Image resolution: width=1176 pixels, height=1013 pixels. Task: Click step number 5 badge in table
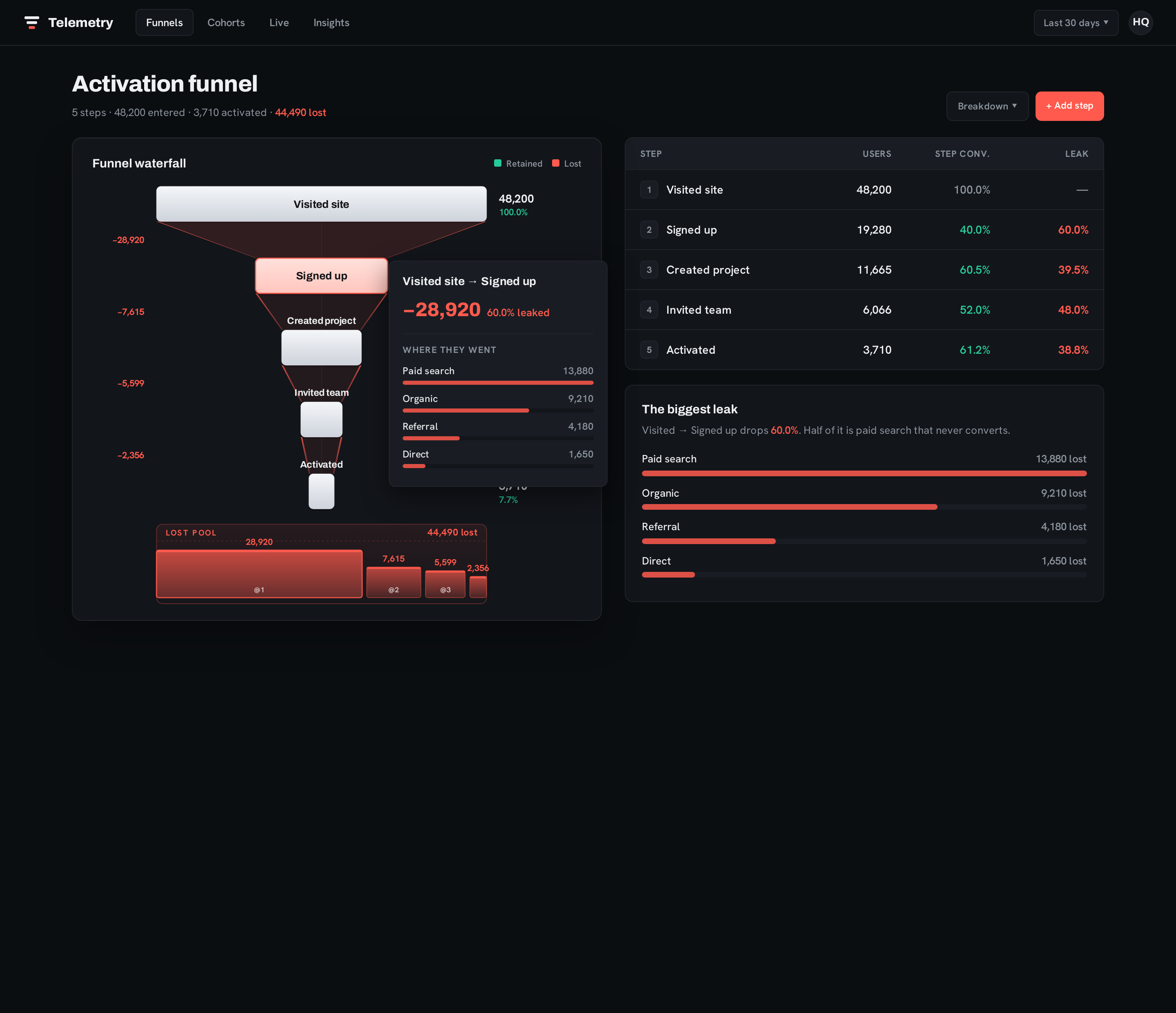point(649,350)
